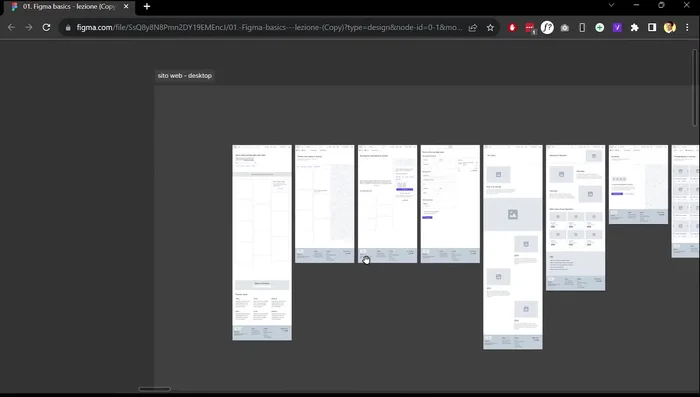
Task: Open Chrome's three-dot menu
Action: pyautogui.click(x=687, y=28)
